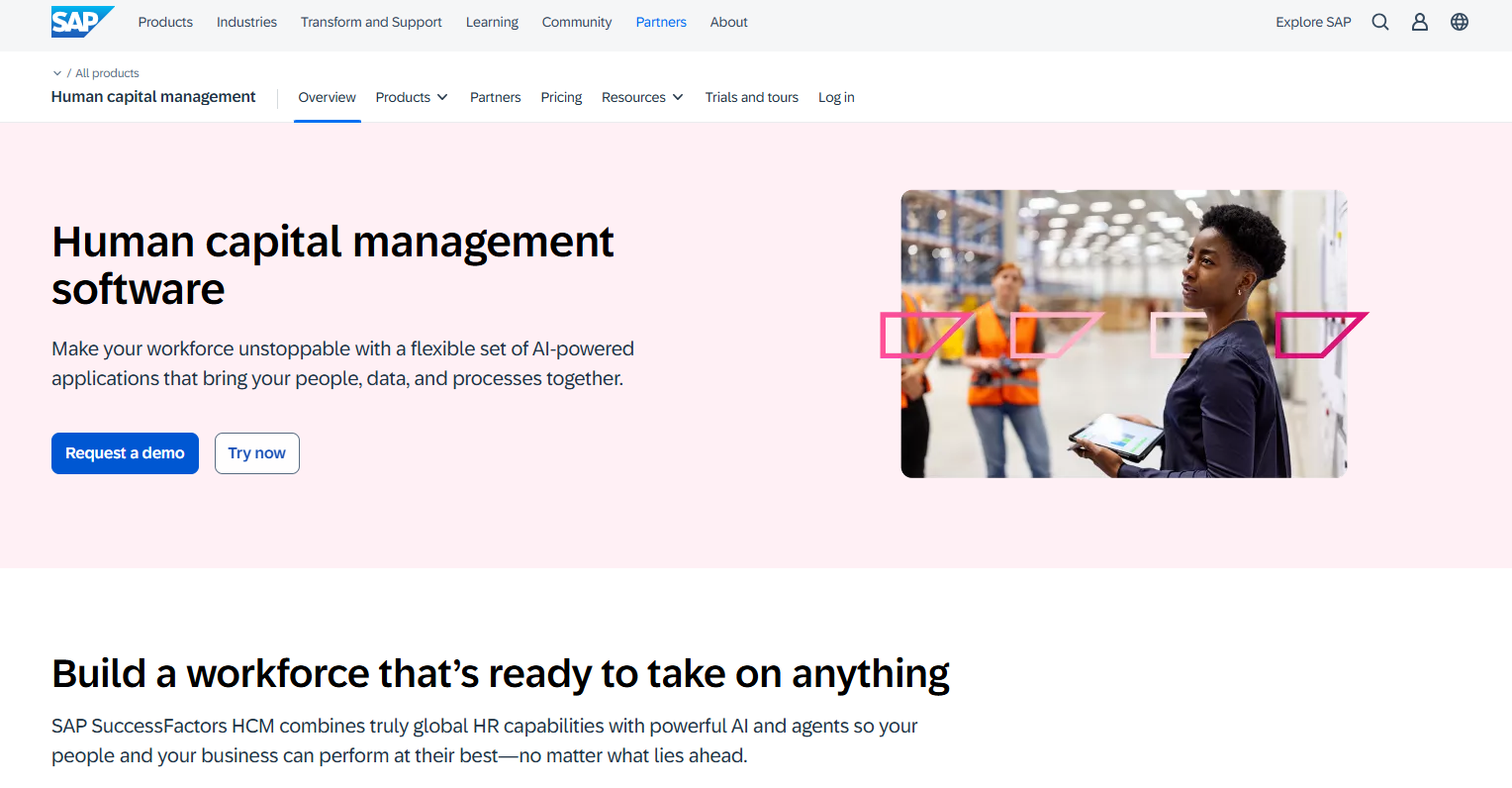Click the 'Human capital management software' heading
This screenshot has width=1512, height=788.
click(332, 265)
